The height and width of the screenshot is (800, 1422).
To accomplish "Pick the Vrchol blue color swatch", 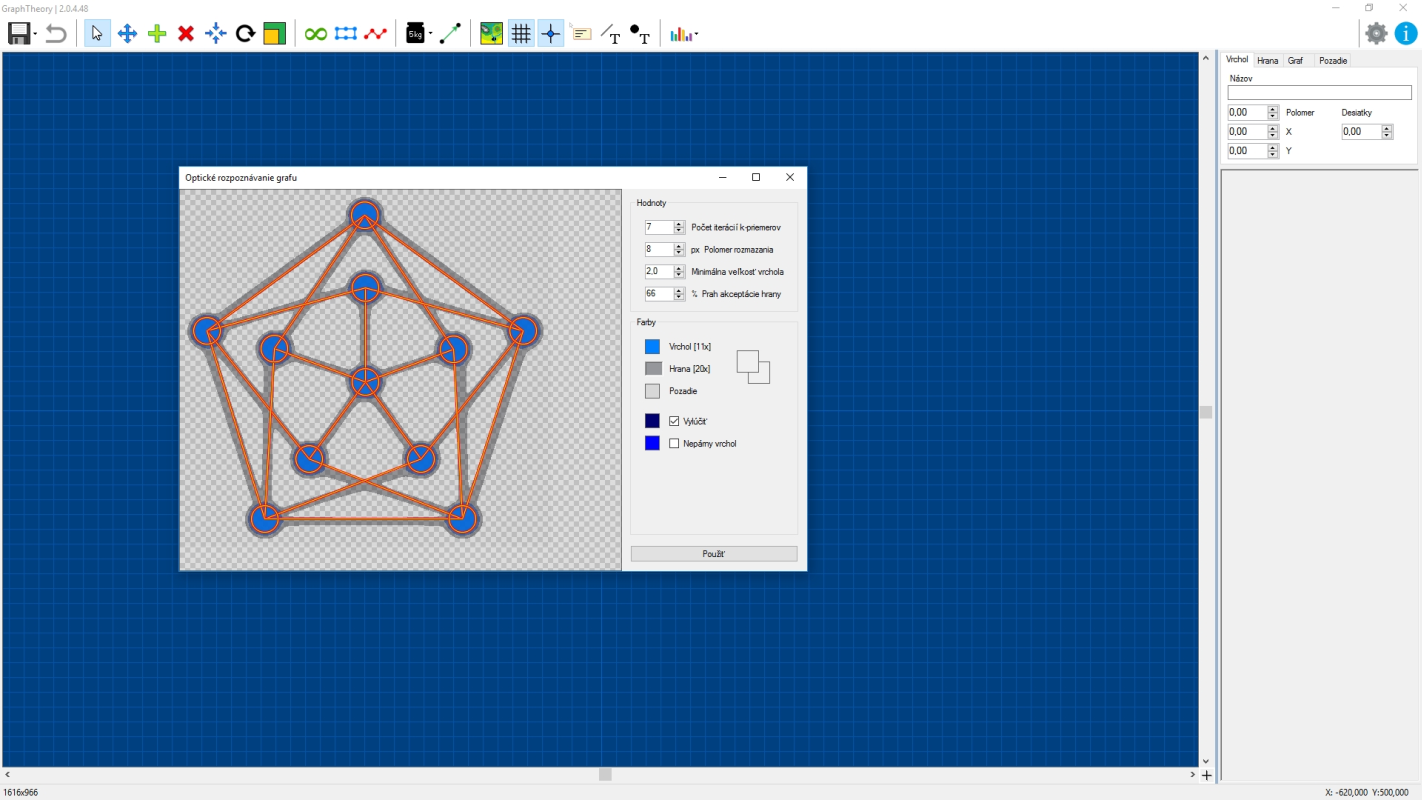I will click(653, 347).
